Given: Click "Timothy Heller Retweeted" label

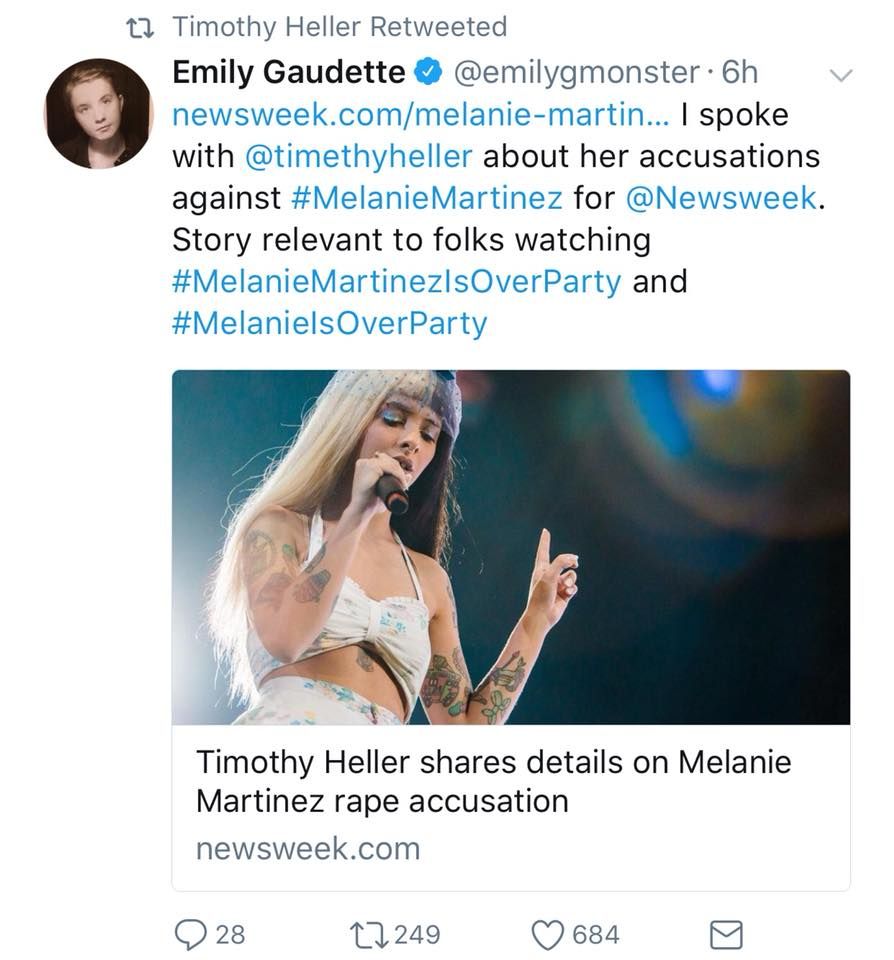Looking at the screenshot, I should click(340, 27).
